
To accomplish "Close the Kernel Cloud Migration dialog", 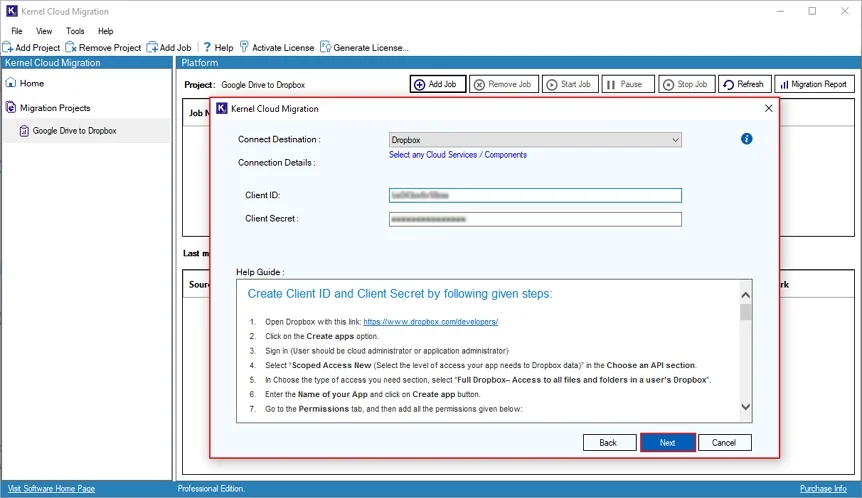I will pos(769,108).
